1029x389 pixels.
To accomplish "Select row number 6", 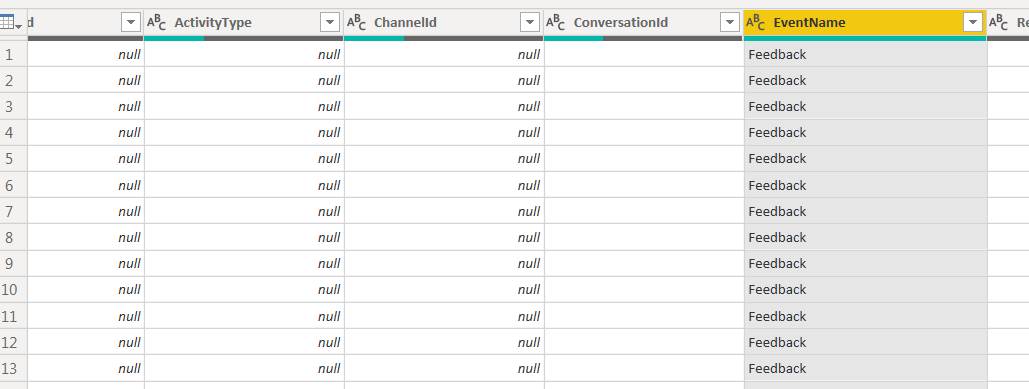I will [x=13, y=185].
